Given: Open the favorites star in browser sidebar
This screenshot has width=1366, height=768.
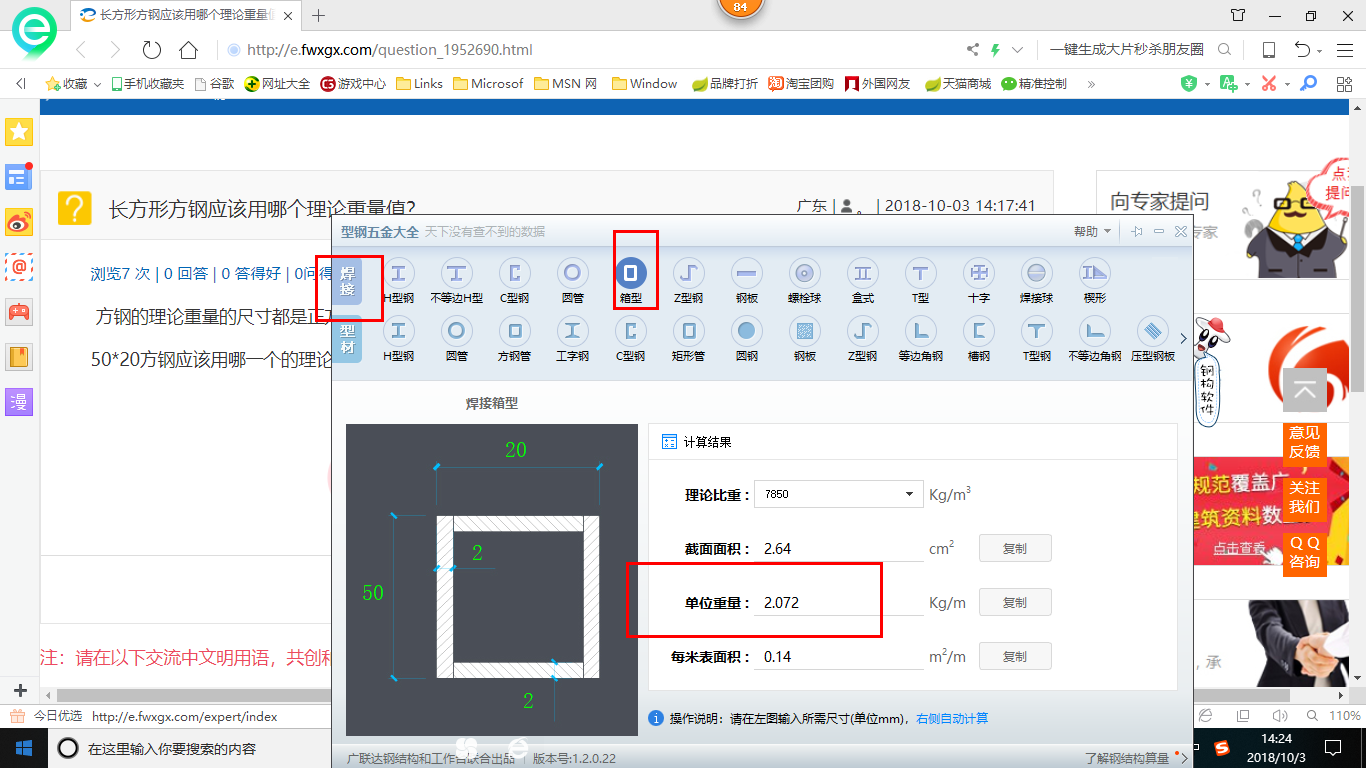Looking at the screenshot, I should click(x=19, y=131).
